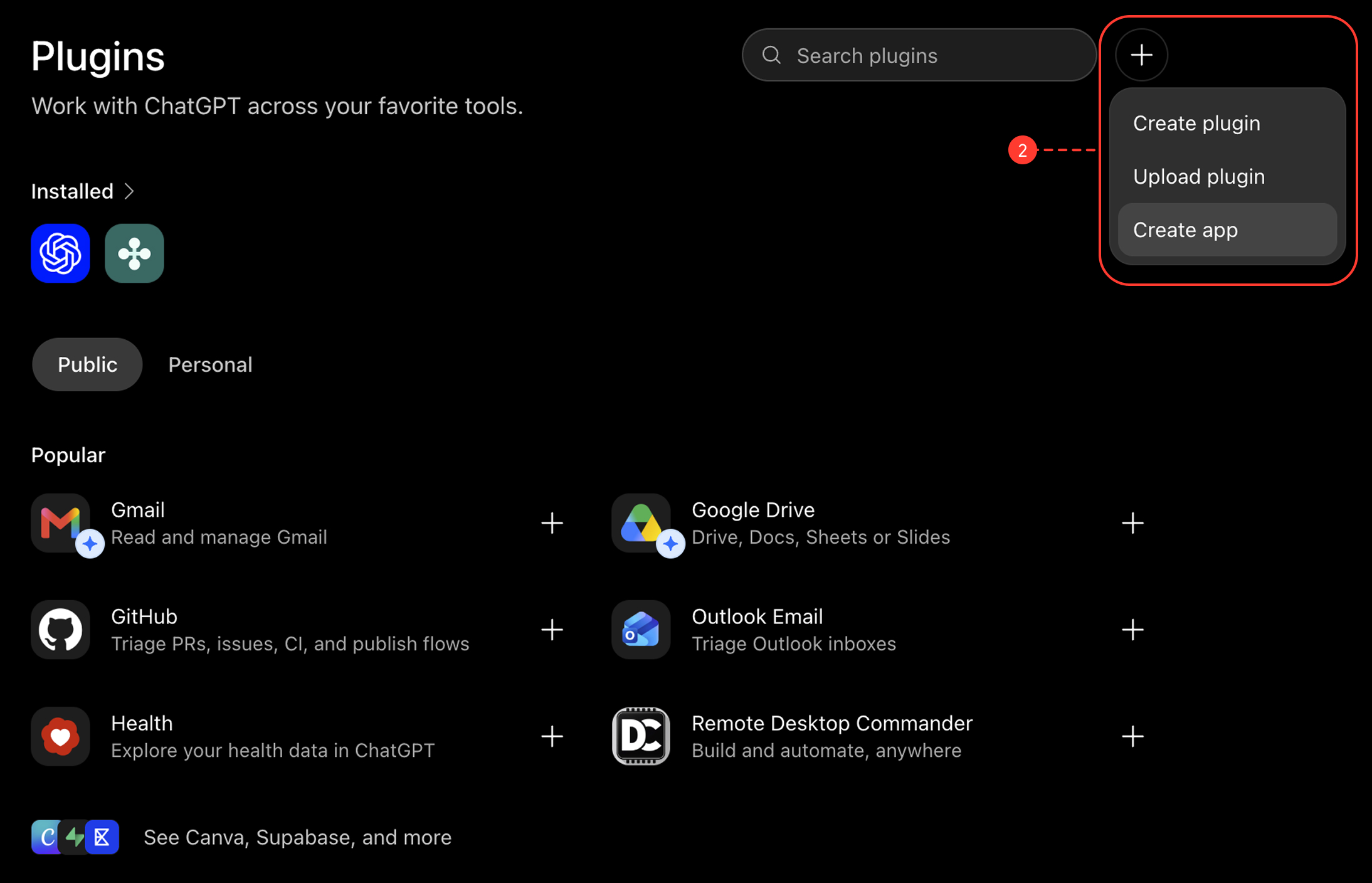Add Google Drive plugin with plus
Image resolution: width=1372 pixels, height=883 pixels.
point(1132,523)
